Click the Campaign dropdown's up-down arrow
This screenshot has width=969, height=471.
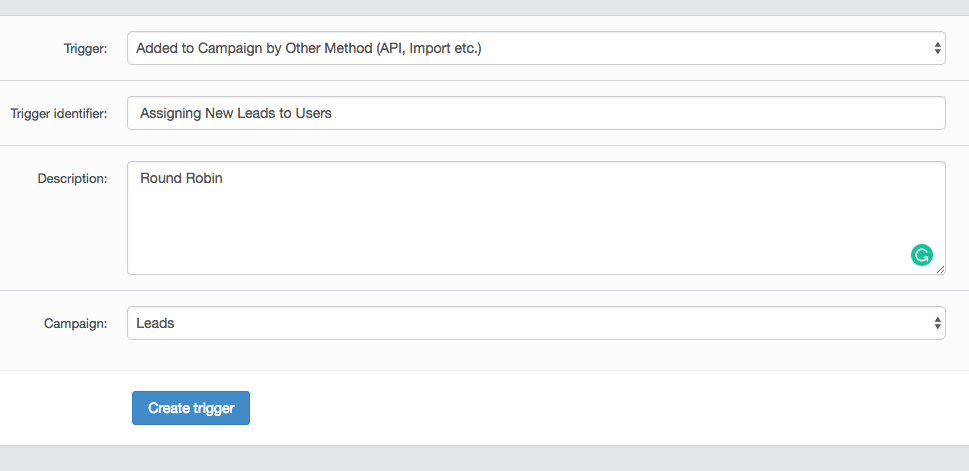point(937,323)
